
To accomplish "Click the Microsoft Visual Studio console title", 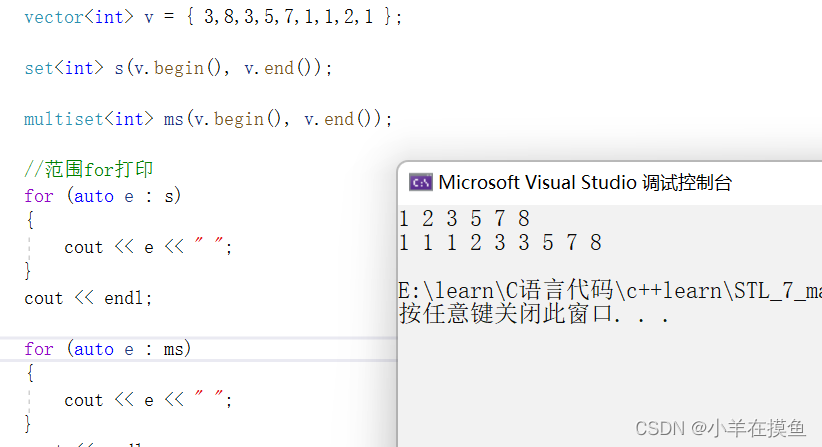I will click(585, 182).
